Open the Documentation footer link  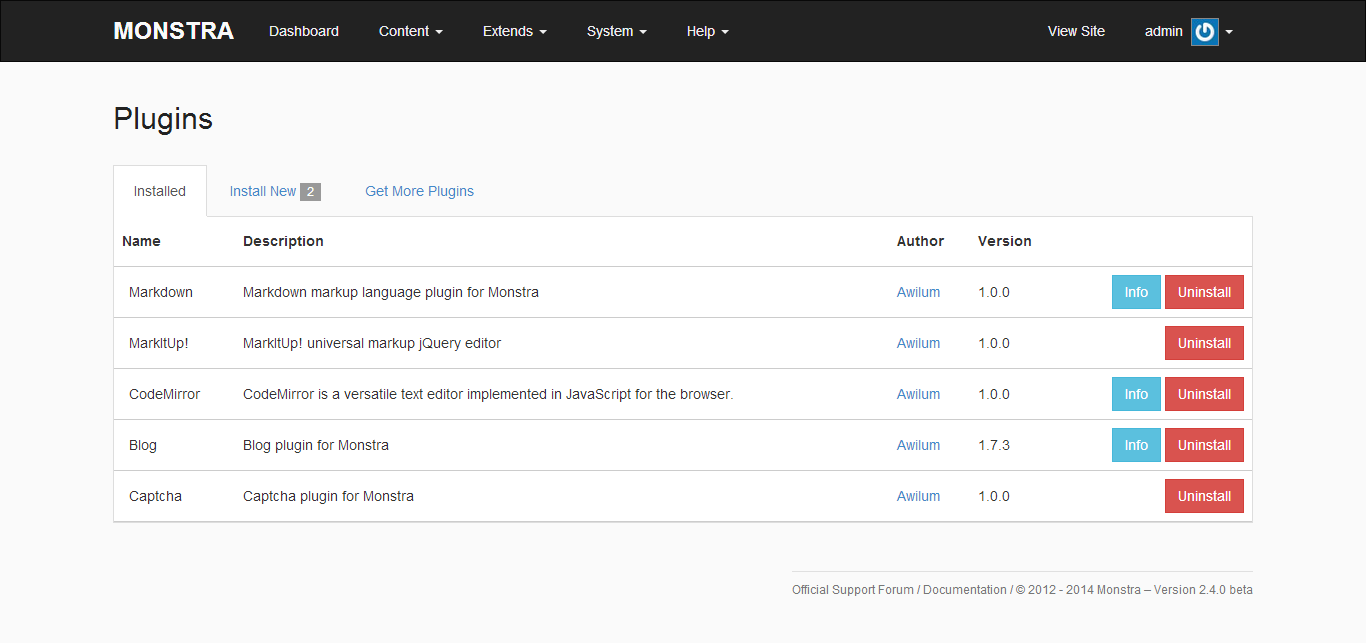[964, 590]
